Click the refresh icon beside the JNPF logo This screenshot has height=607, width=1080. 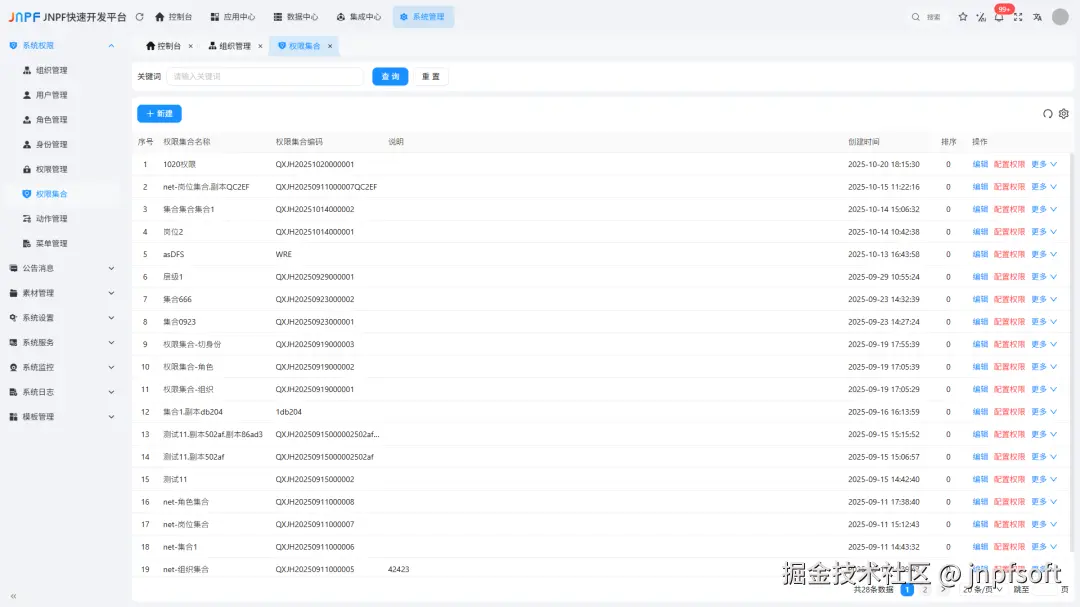(x=139, y=16)
